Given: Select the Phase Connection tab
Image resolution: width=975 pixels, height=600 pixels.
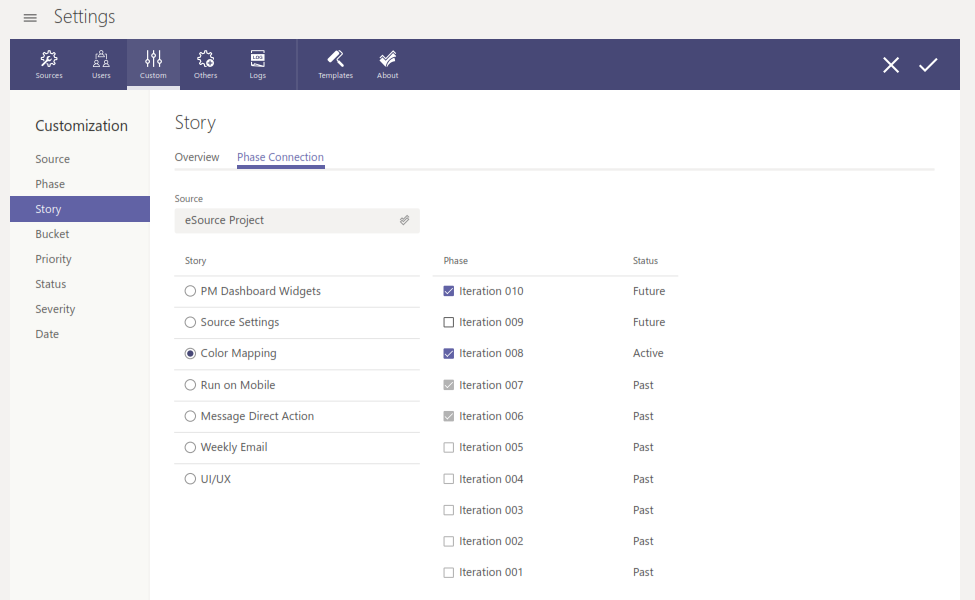Looking at the screenshot, I should [x=280, y=158].
